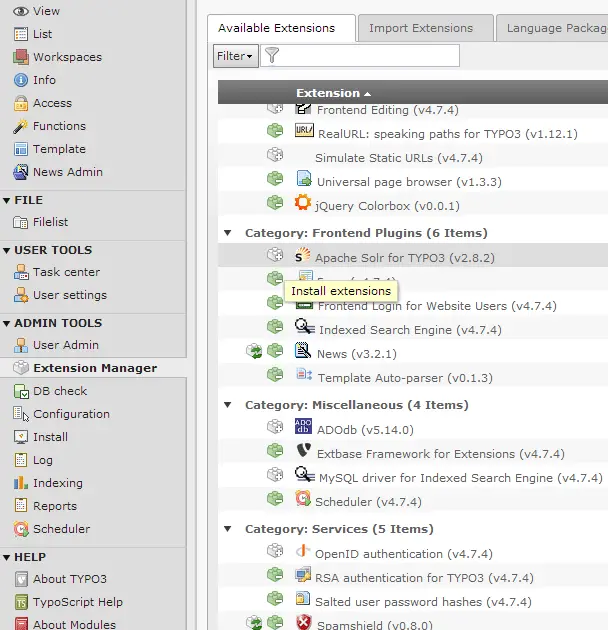The height and width of the screenshot is (630, 608).
Task: Open the List module icon
Action: 21,34
